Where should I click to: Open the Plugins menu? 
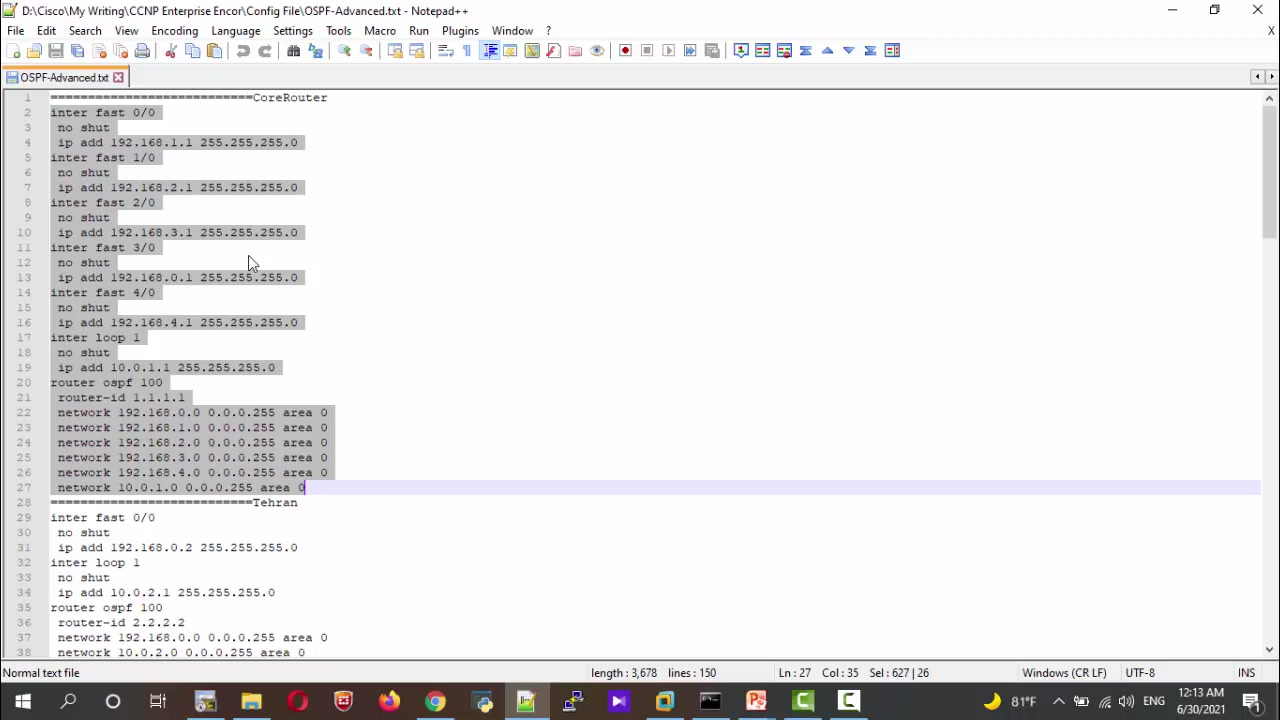point(460,31)
